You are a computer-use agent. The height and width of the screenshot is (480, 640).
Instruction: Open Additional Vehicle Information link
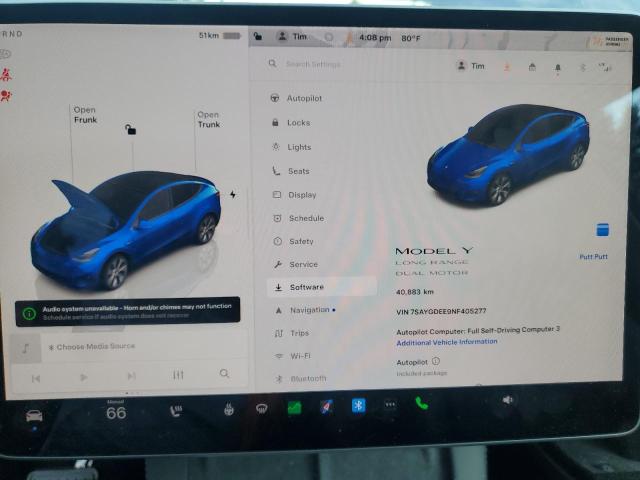447,342
